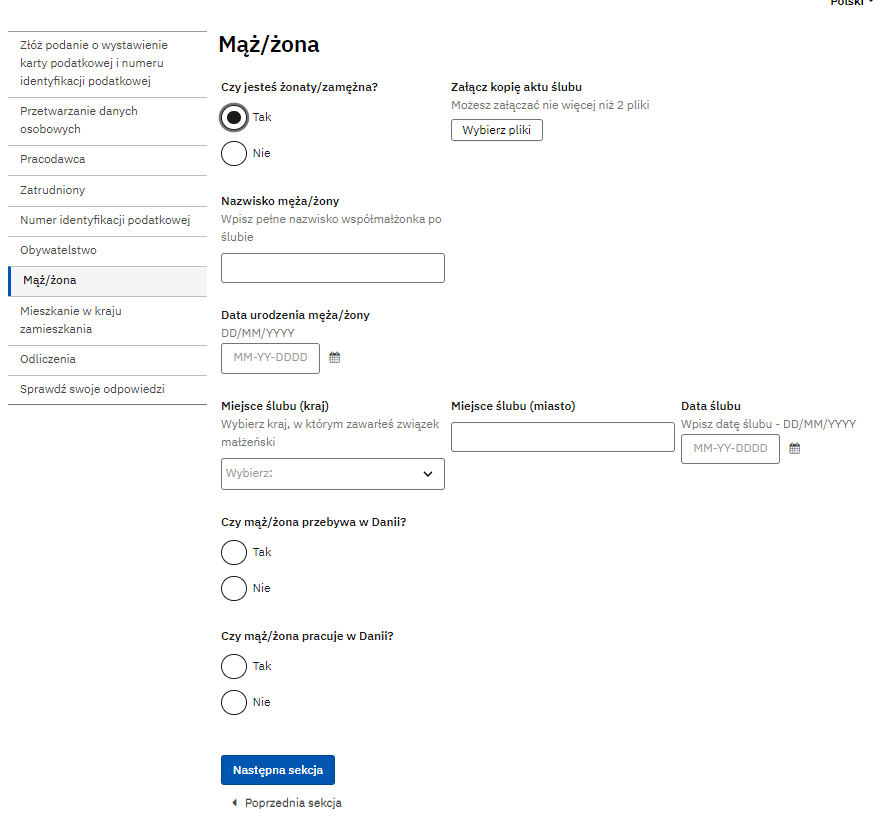Screen dimensions: 889x823
Task: Open the Polski language selector
Action: 852,3
